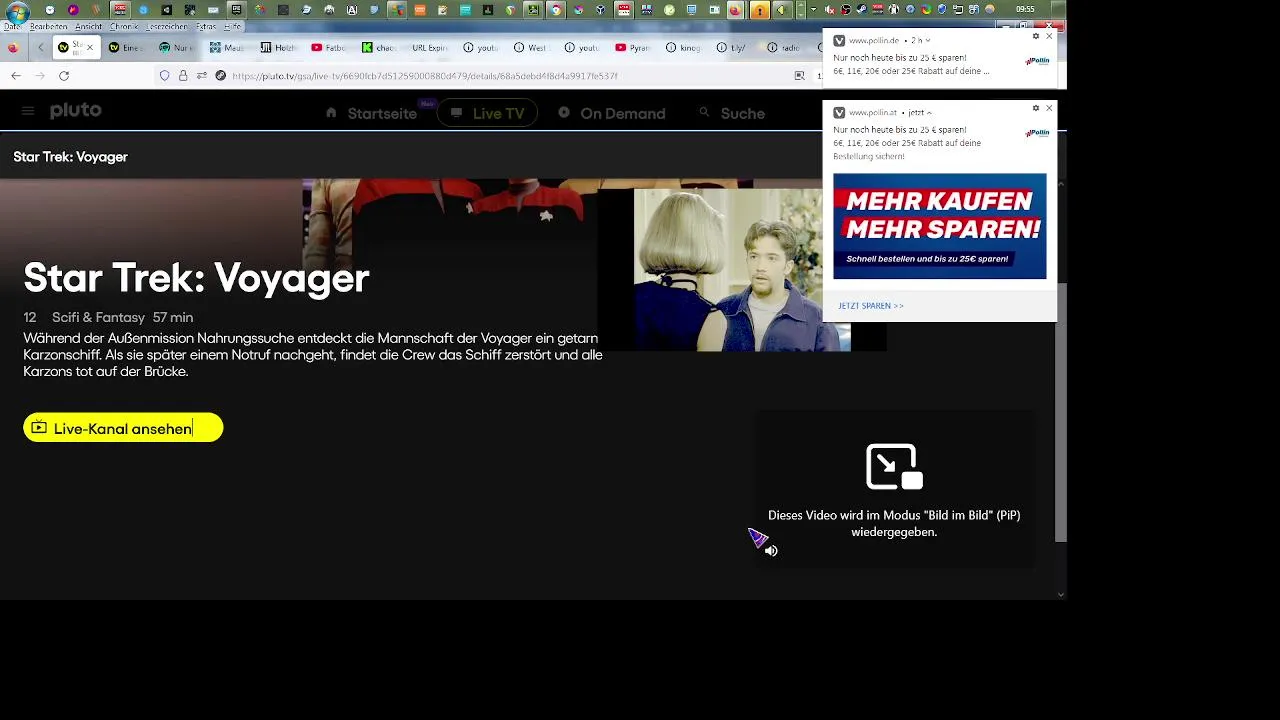The height and width of the screenshot is (720, 1280).
Task: Click the www.pollin.de notification source
Action: point(873,41)
